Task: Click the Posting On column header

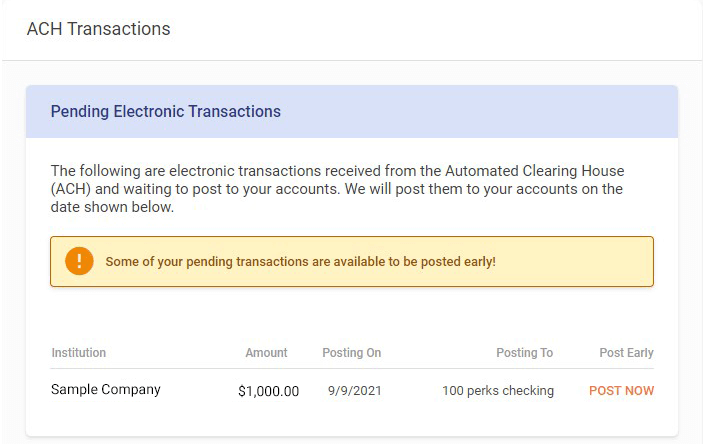Action: pyautogui.click(x=351, y=353)
